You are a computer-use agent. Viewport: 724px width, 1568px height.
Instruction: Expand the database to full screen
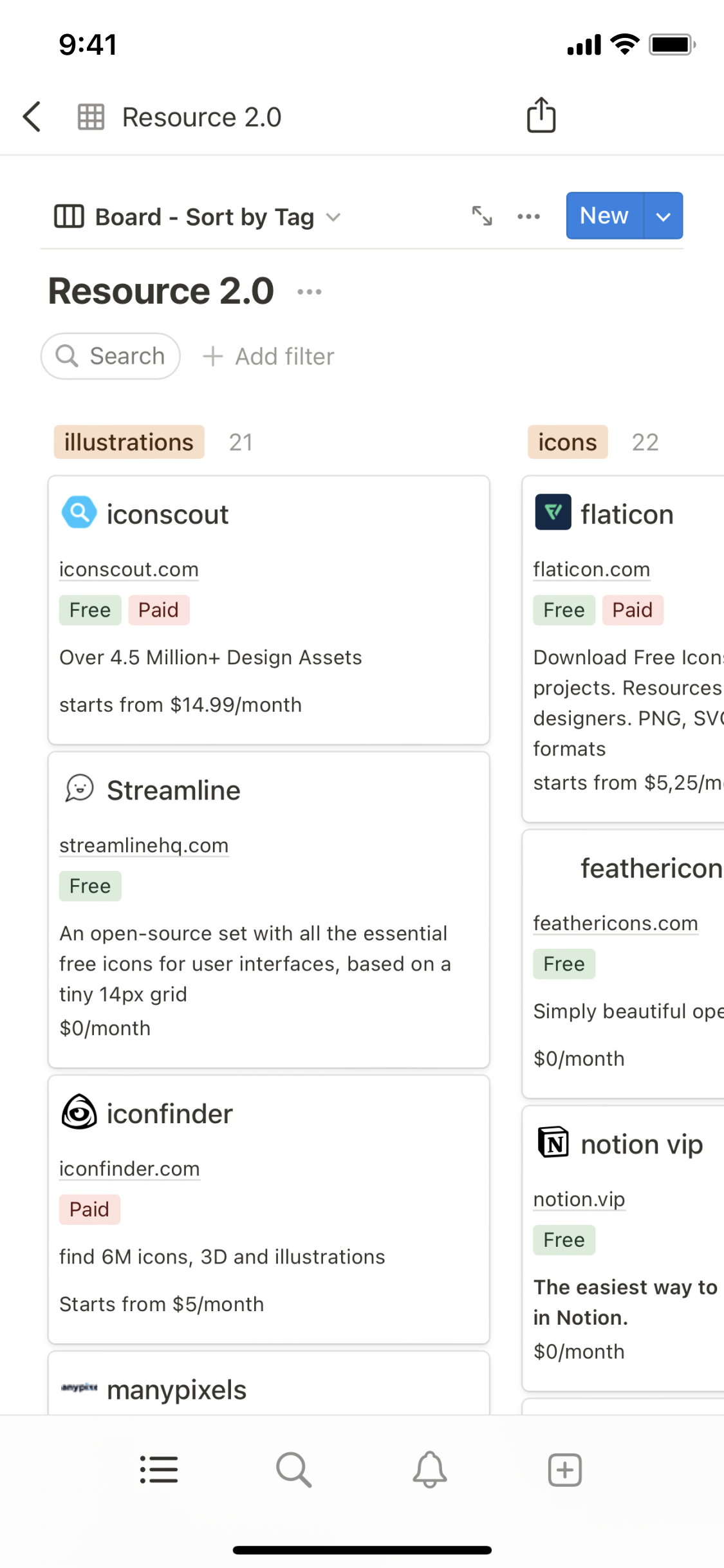click(x=482, y=216)
